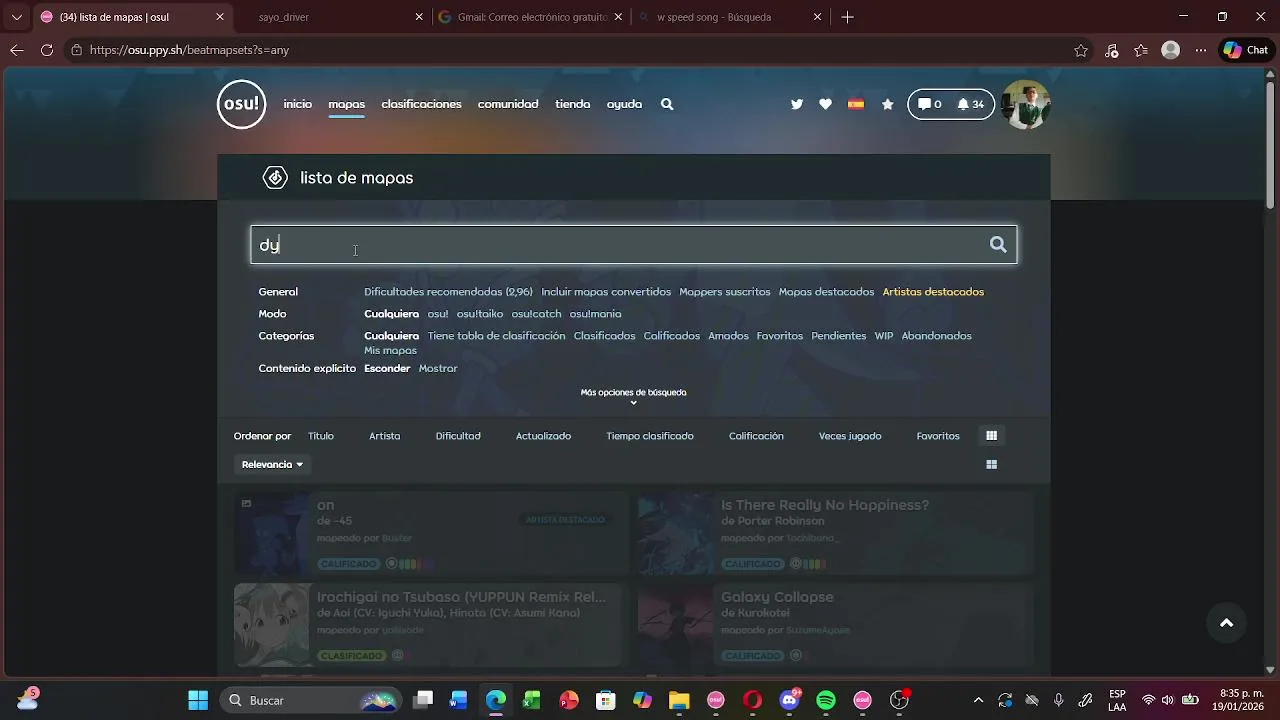Viewport: 1280px width, 720px height.
Task: Switch to the compact grid view icon
Action: [x=992, y=465]
